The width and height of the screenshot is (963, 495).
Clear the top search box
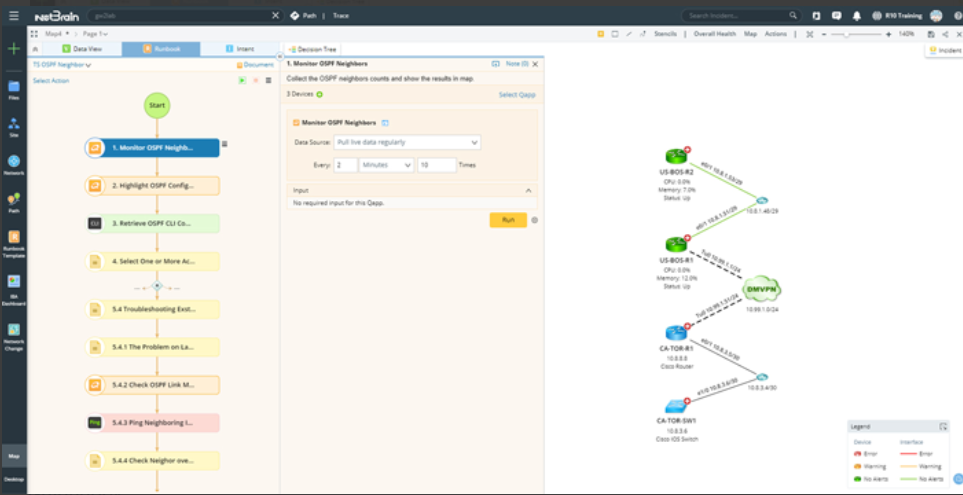(x=275, y=15)
